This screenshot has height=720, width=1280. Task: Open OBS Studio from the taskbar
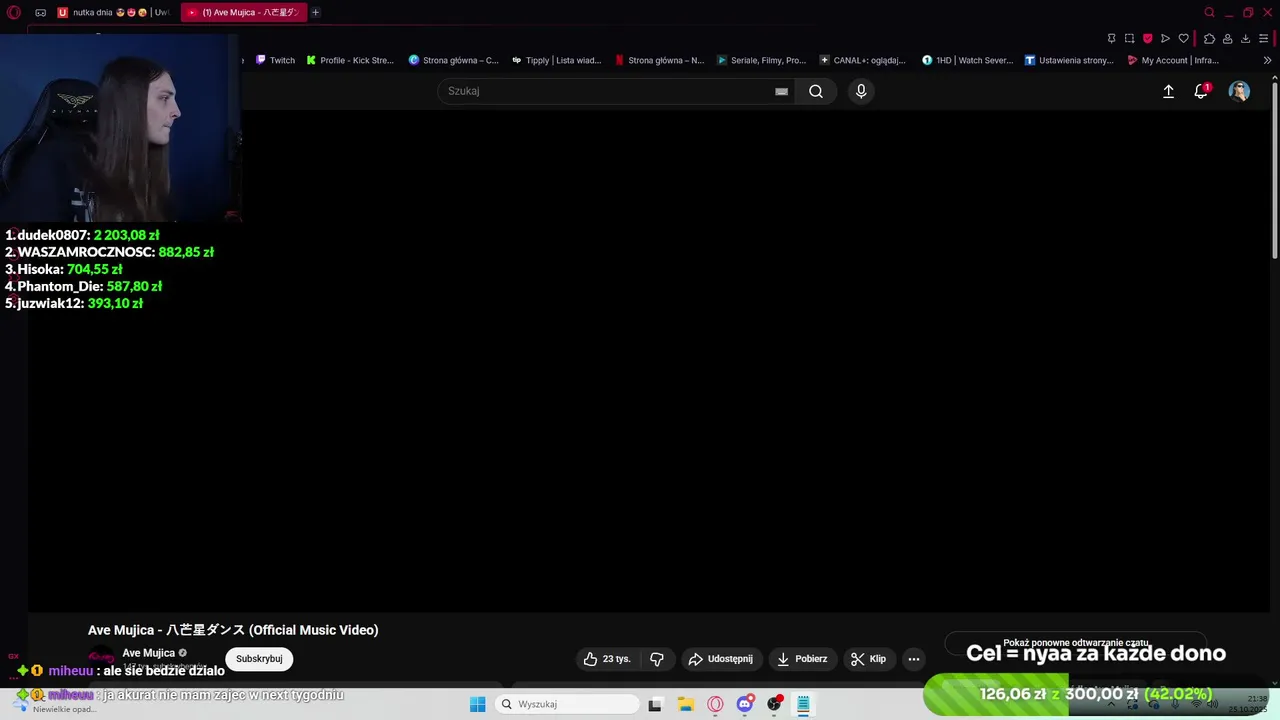774,704
